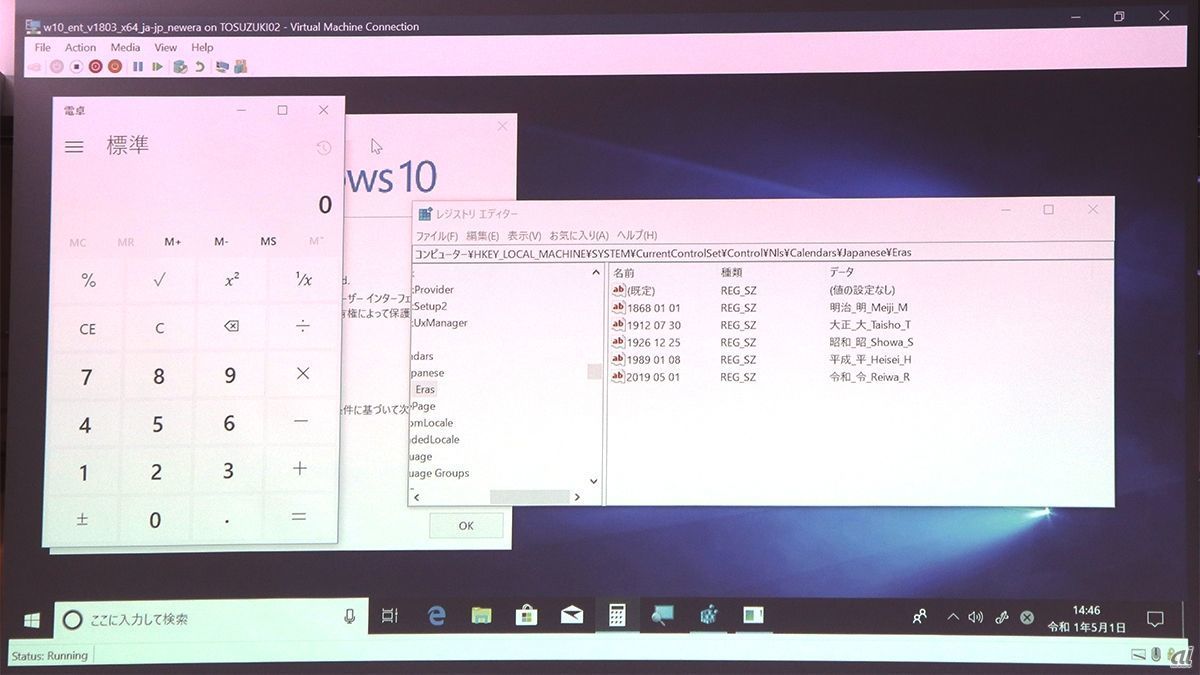Click OK in the Windows 10 dialog
The image size is (1200, 675).
pyautogui.click(x=466, y=526)
